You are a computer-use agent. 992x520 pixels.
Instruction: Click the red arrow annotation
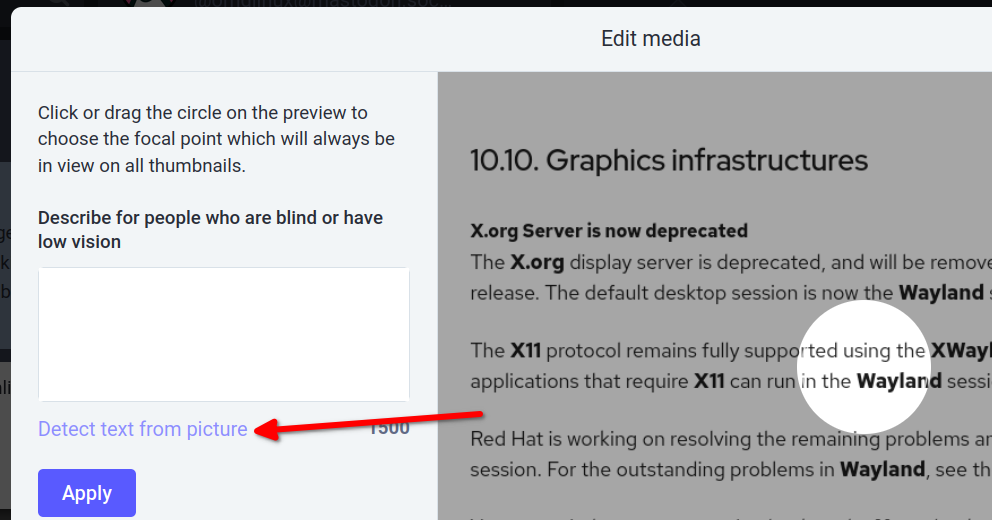point(370,421)
